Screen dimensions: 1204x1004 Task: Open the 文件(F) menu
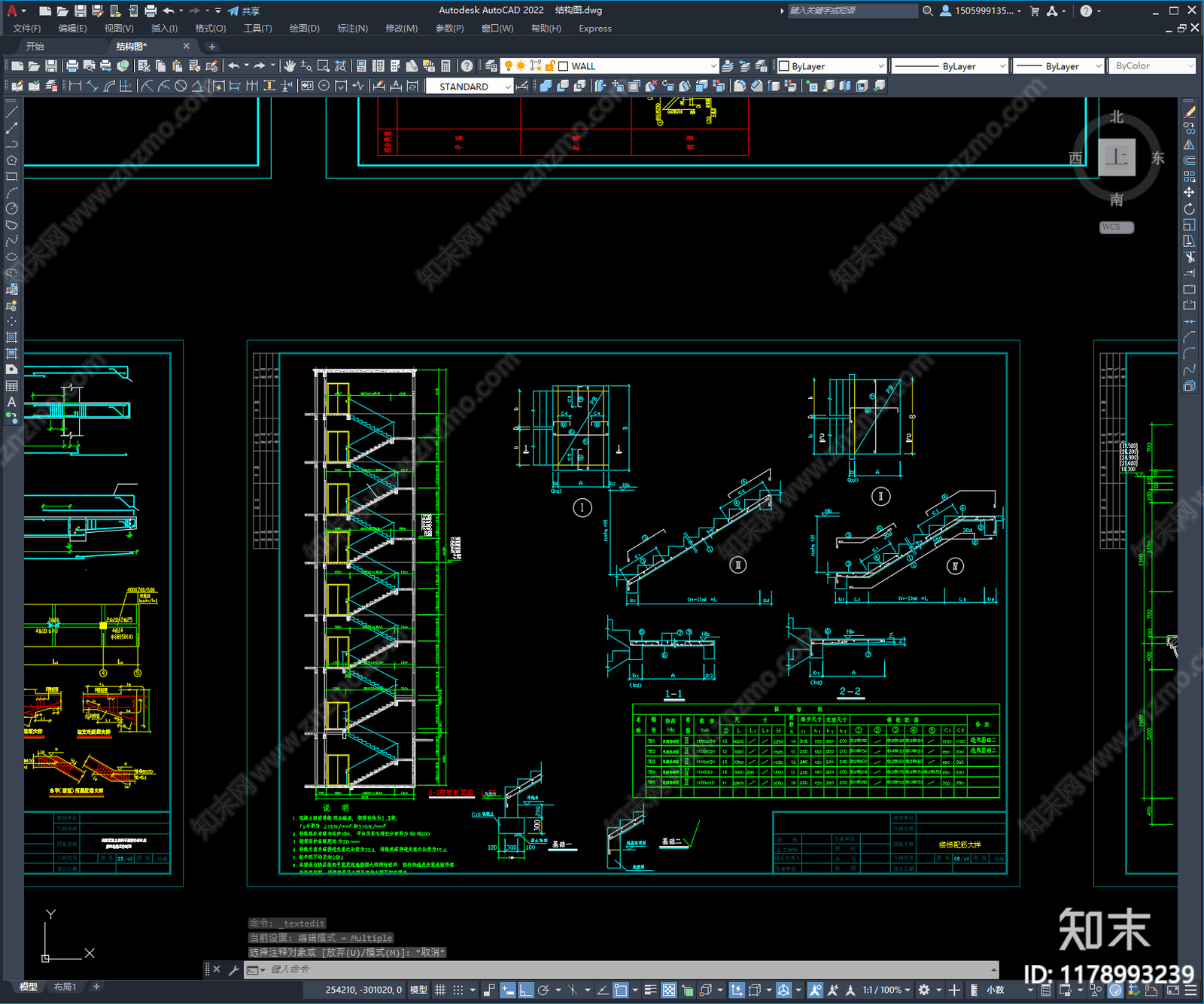point(27,29)
